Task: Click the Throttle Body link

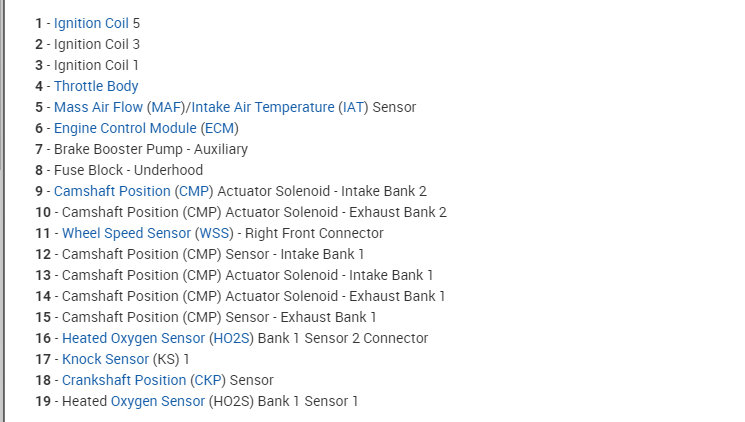Action: (96, 86)
